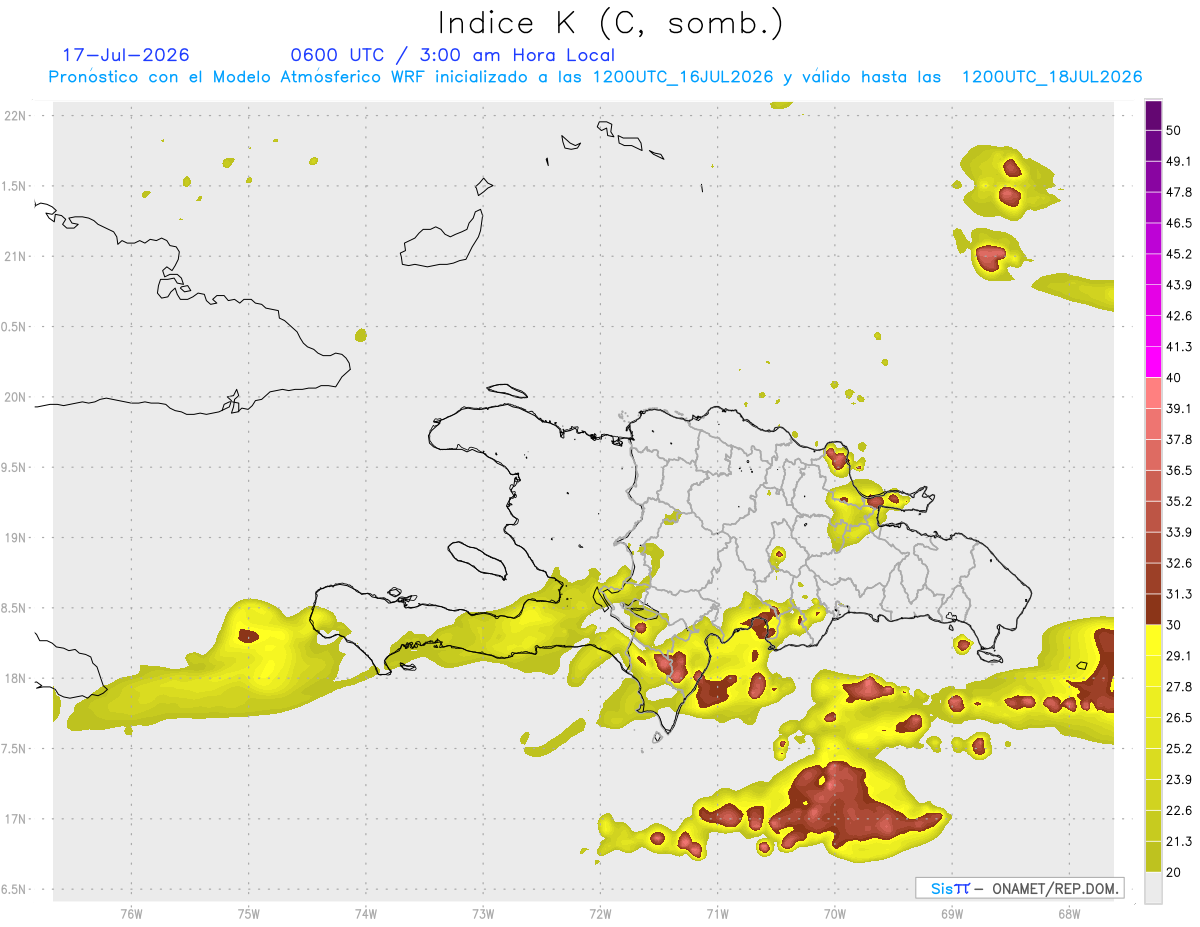
Task: Select the color scale value '36.5'
Action: click(1179, 470)
